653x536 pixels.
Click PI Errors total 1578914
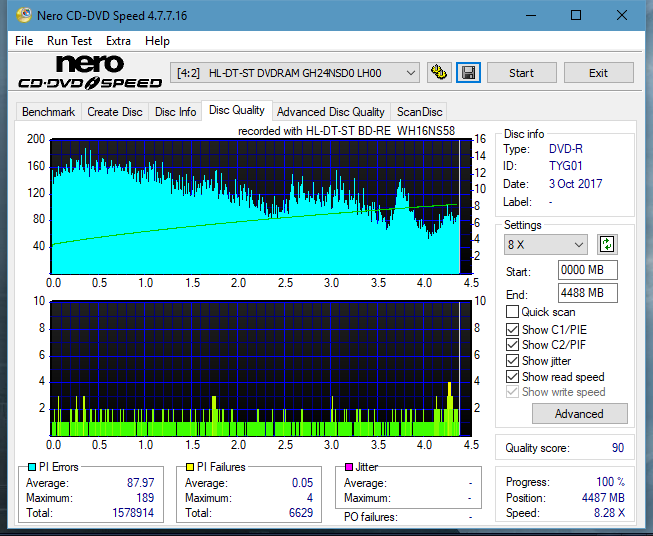click(133, 513)
